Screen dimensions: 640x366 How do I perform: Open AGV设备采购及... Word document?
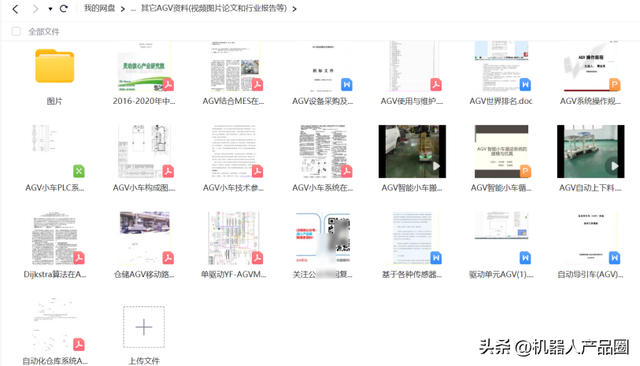tap(323, 66)
